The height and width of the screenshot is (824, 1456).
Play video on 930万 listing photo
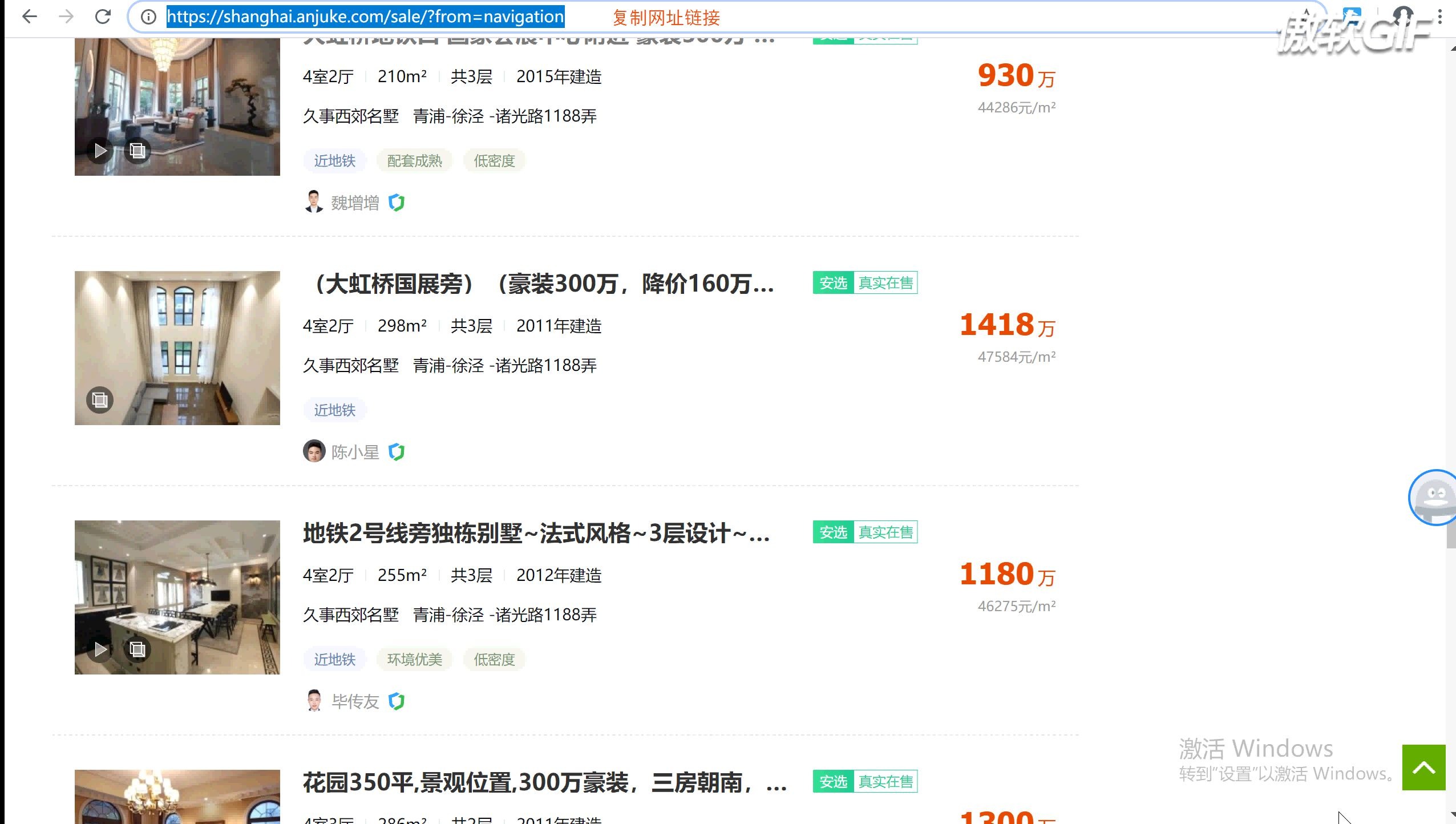click(x=100, y=151)
